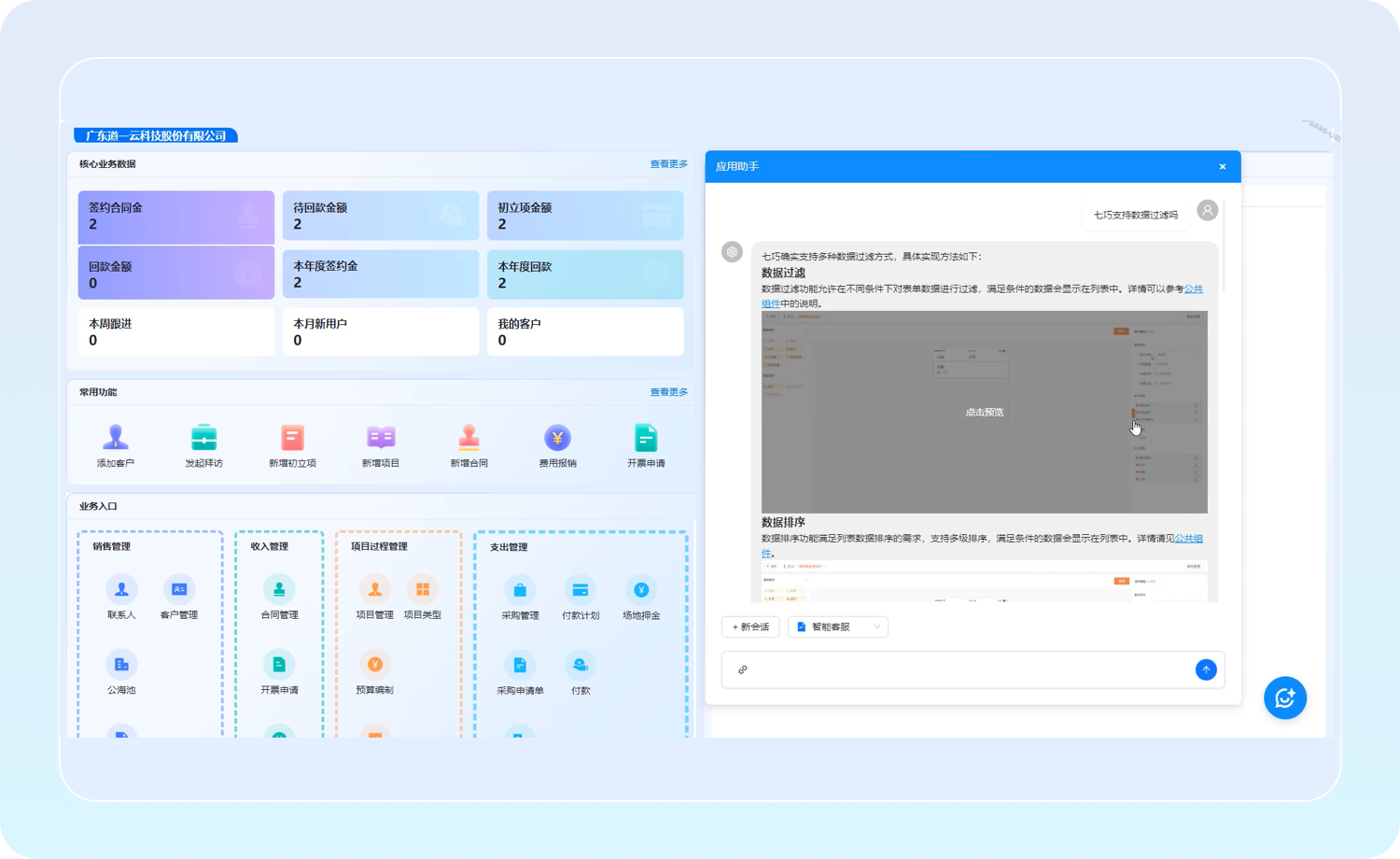Click 查看更多 in 核心业务数据

click(x=668, y=164)
